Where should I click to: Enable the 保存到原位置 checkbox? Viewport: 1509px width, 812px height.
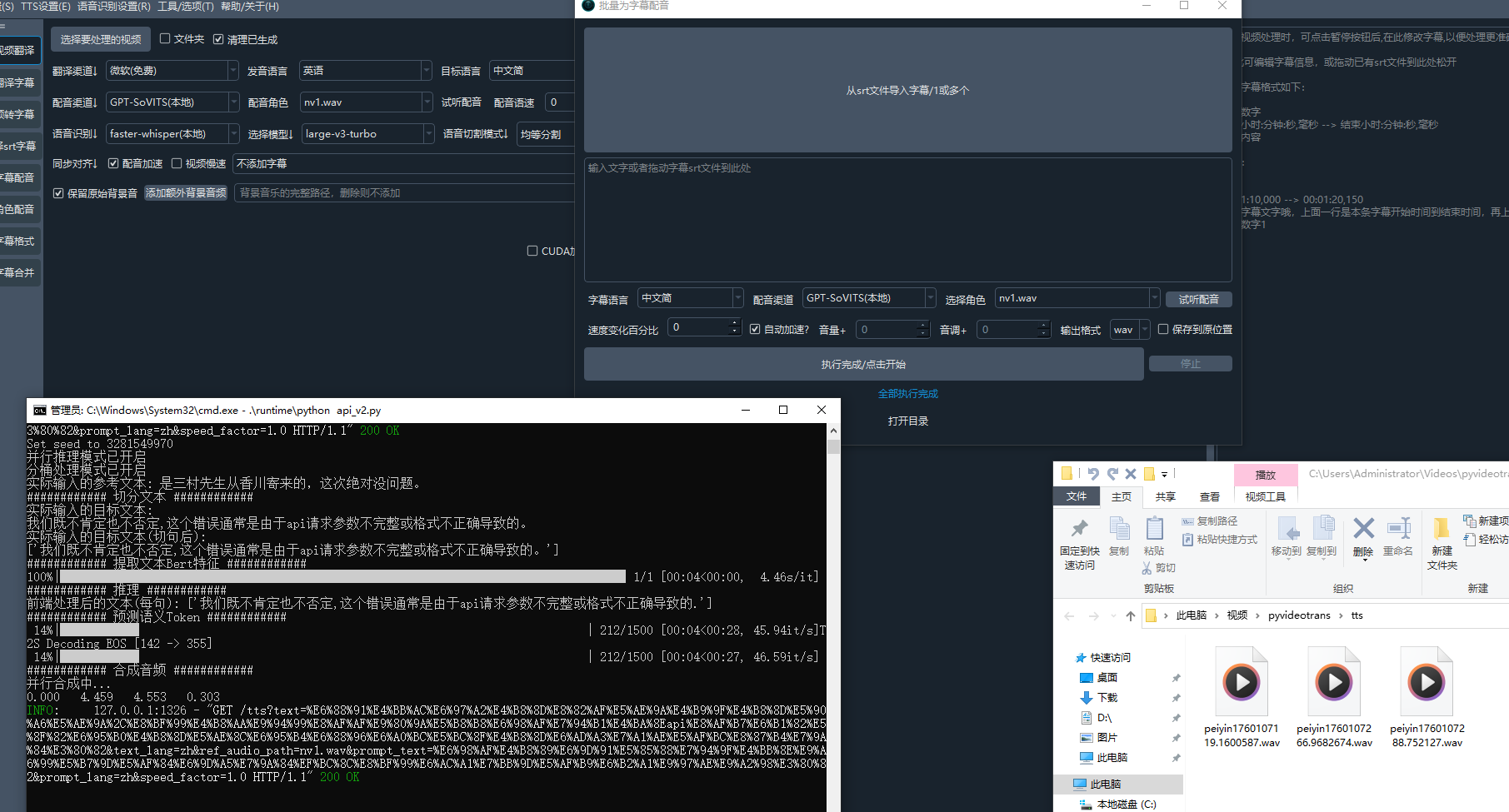pyautogui.click(x=1163, y=330)
